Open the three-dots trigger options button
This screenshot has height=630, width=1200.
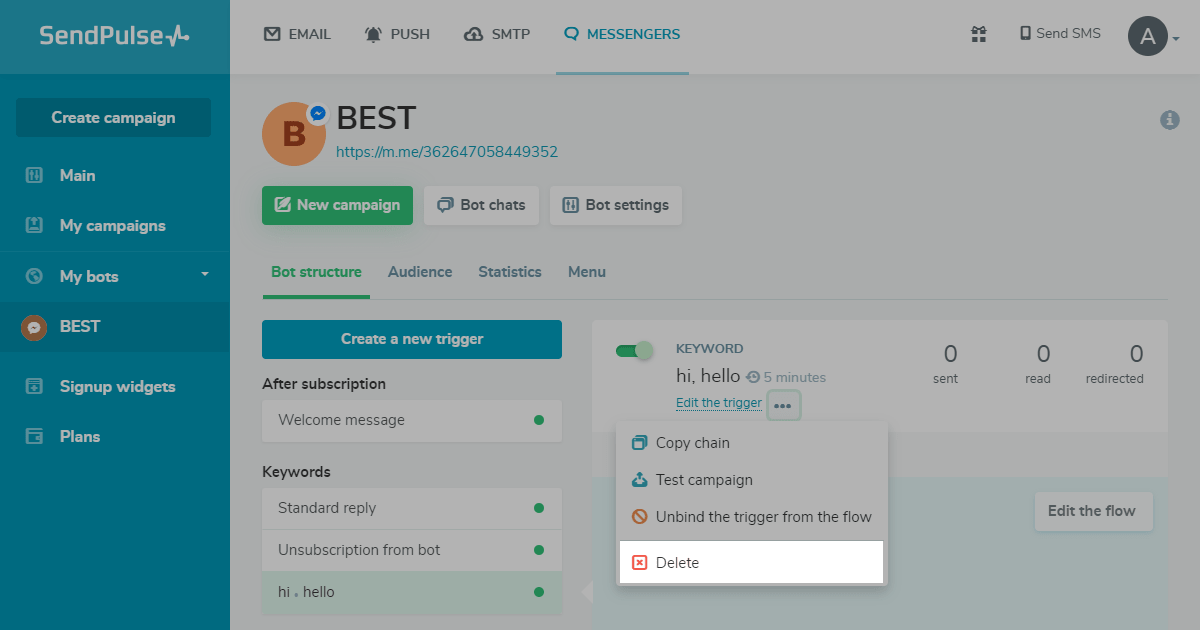tap(783, 405)
